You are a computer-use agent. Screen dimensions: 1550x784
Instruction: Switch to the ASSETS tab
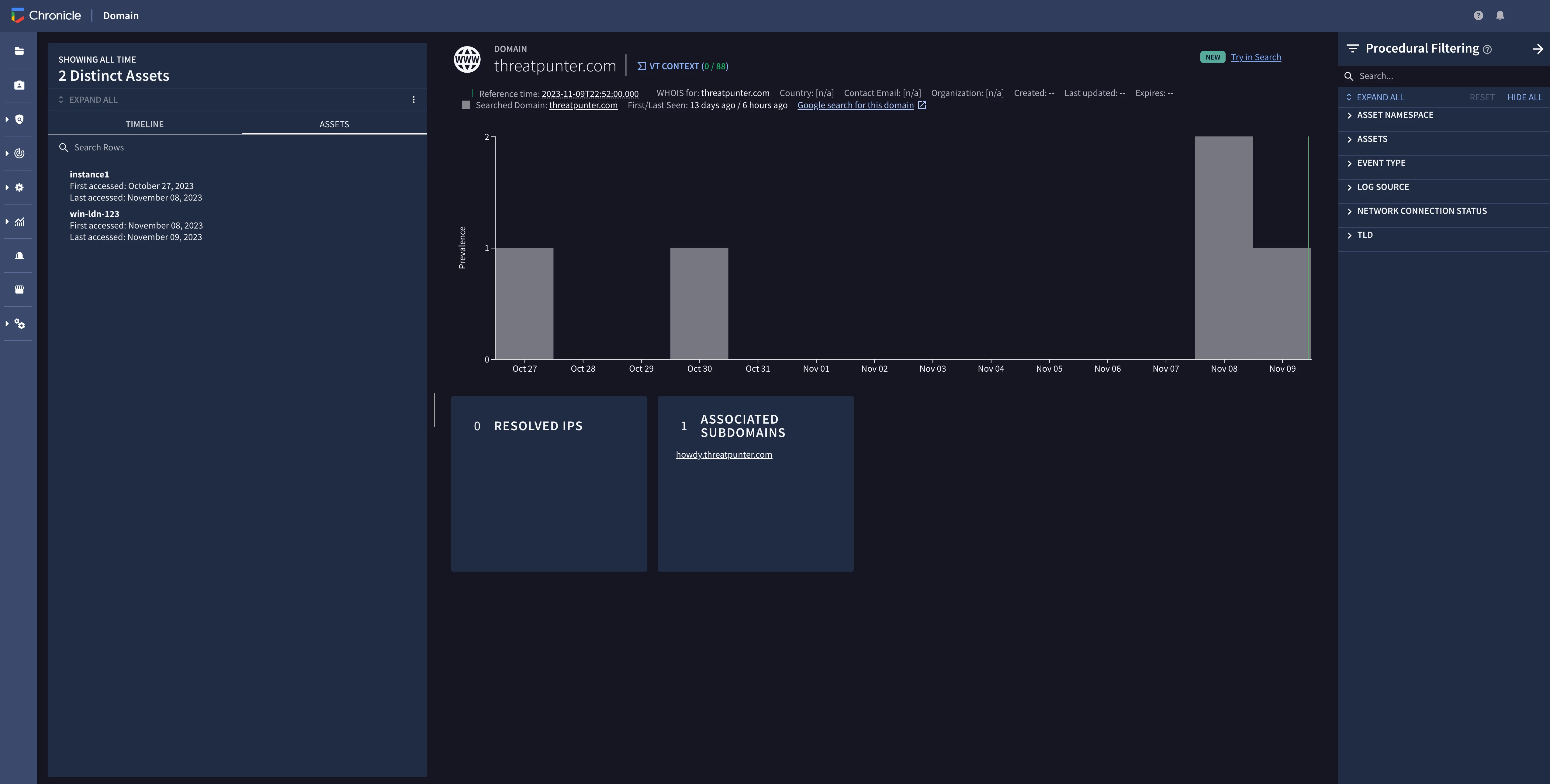coord(334,124)
